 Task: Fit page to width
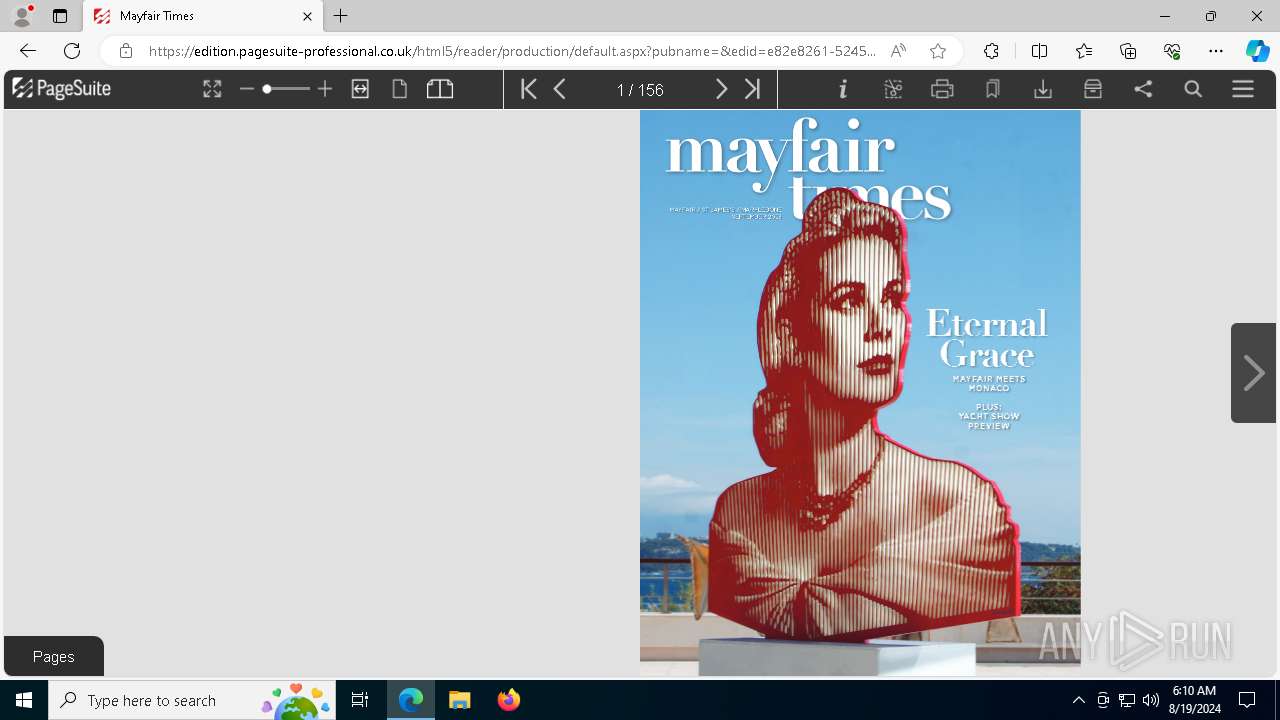pos(360,89)
